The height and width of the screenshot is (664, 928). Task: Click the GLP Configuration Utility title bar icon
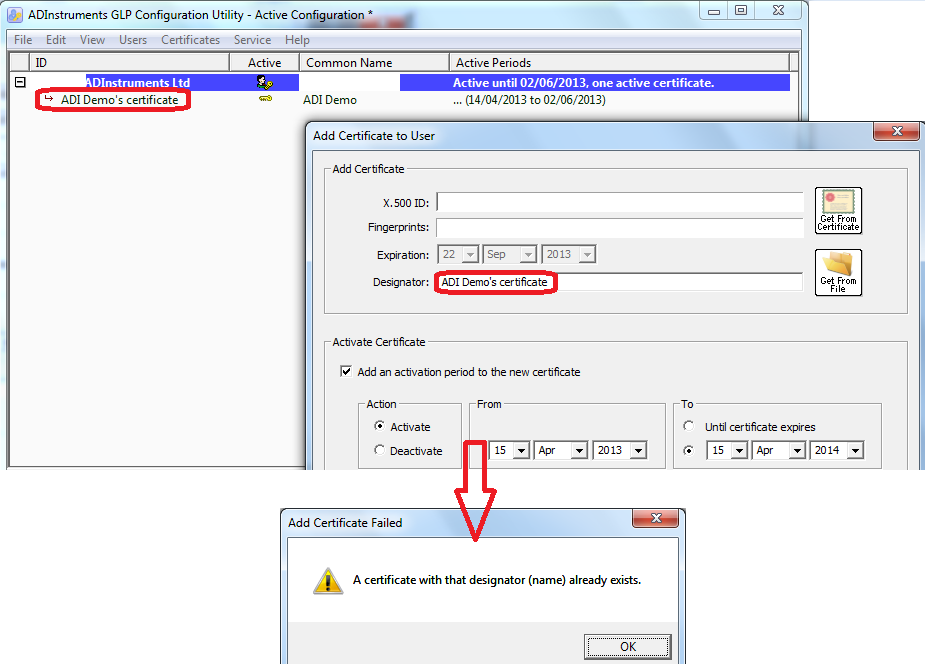click(15, 12)
